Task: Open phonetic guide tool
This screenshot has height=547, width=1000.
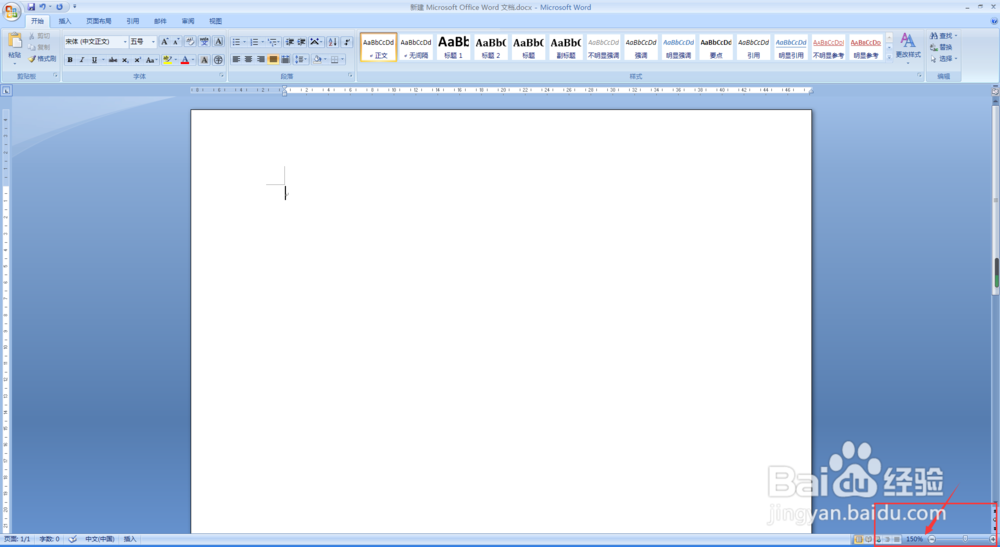Action: [x=204, y=41]
